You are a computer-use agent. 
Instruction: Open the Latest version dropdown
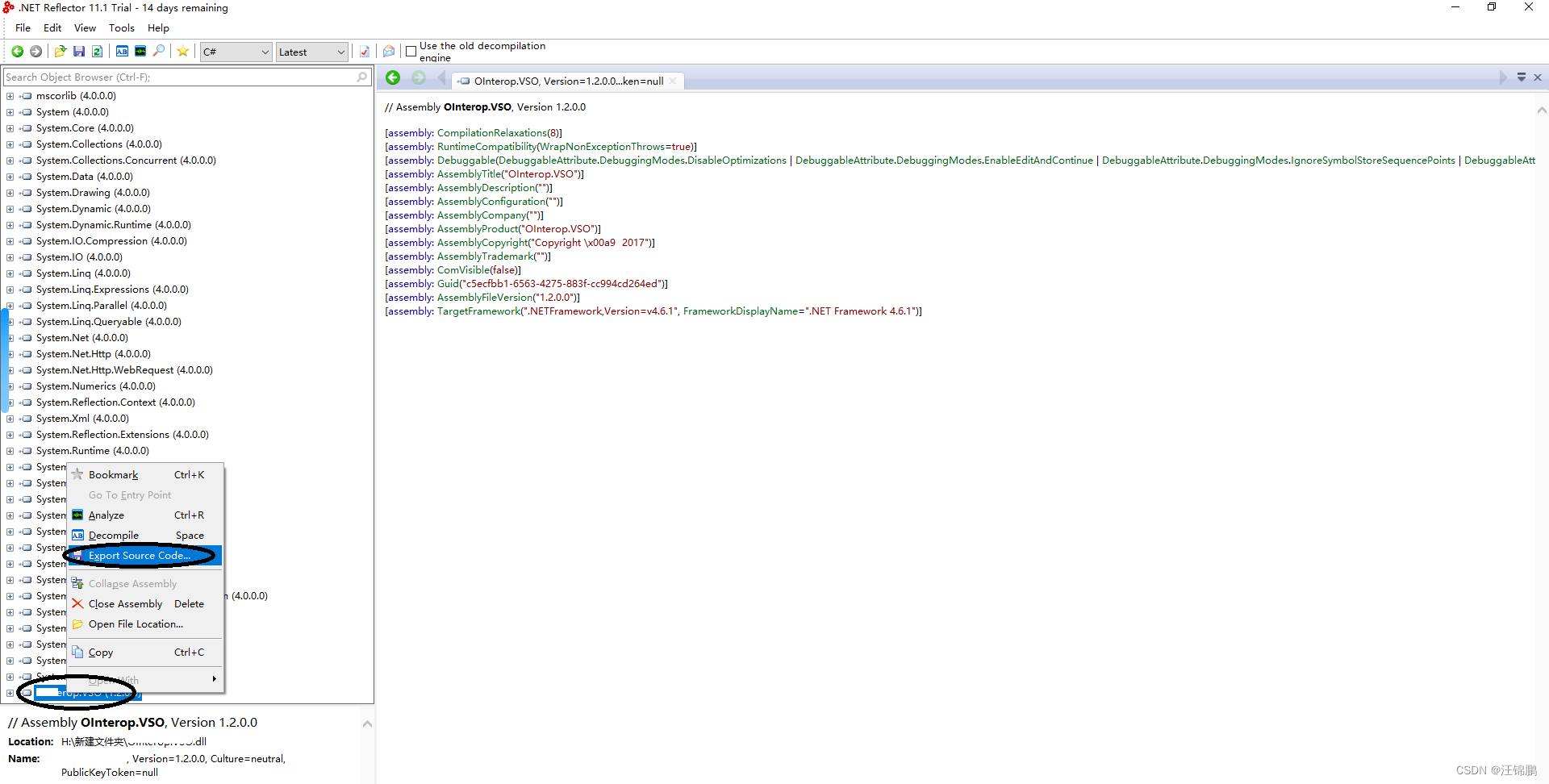pyautogui.click(x=312, y=52)
